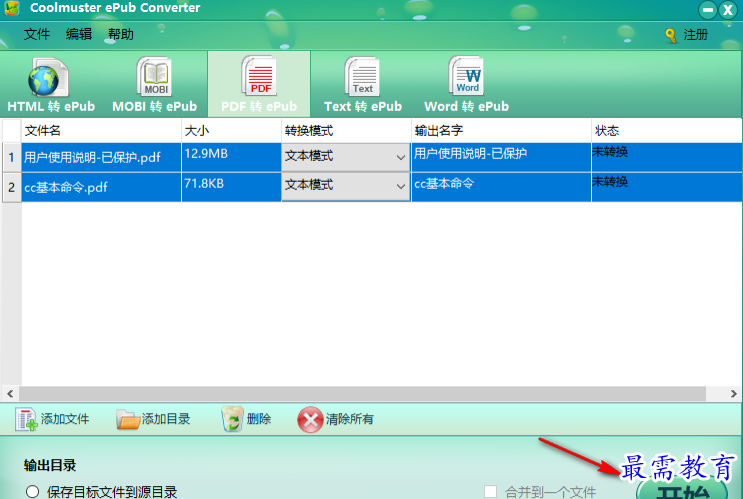Click the horizontal scrollbar right arrow
Screen dimensions: 743x499
pyautogui.click(x=734, y=393)
